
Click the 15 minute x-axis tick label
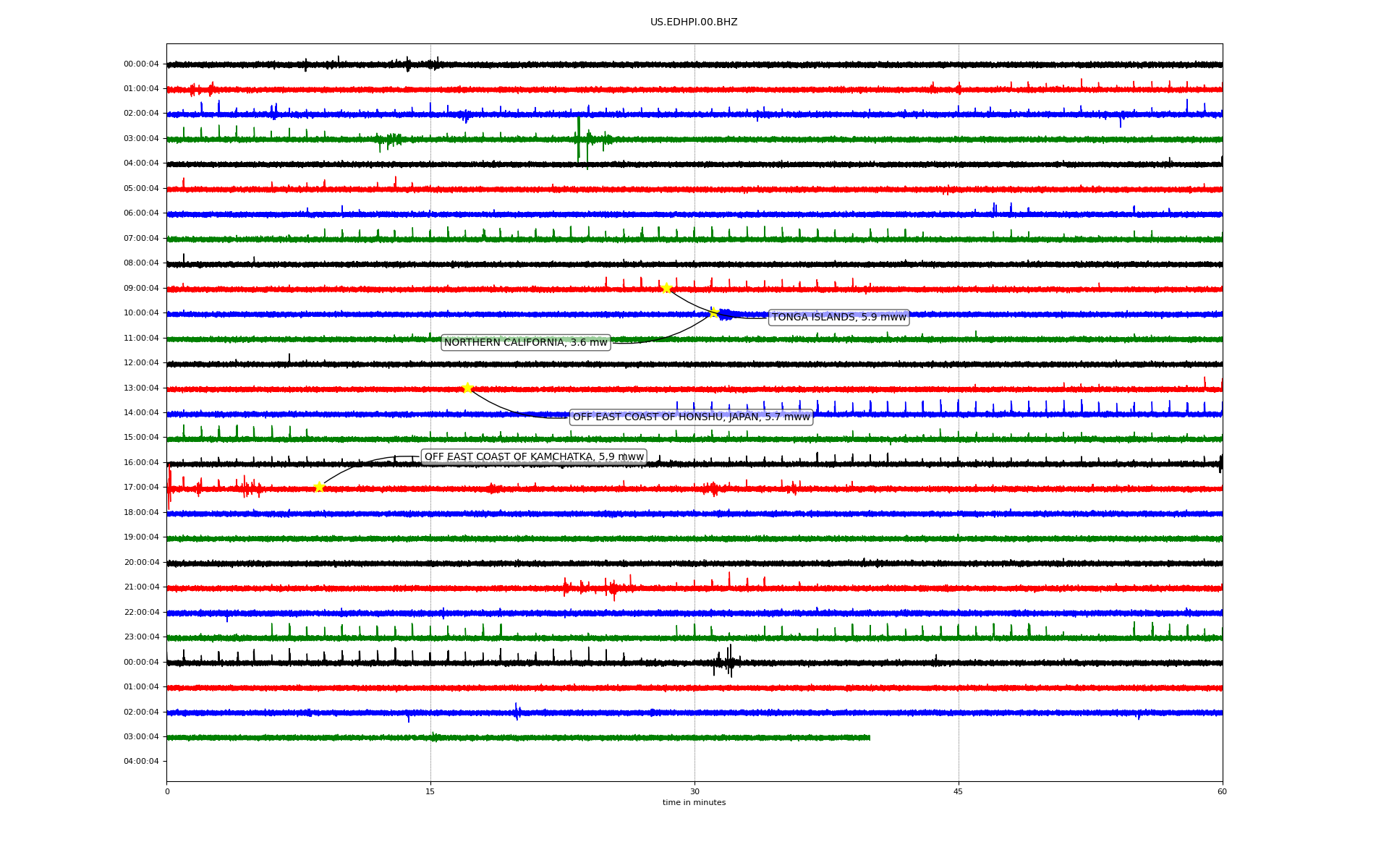430,792
